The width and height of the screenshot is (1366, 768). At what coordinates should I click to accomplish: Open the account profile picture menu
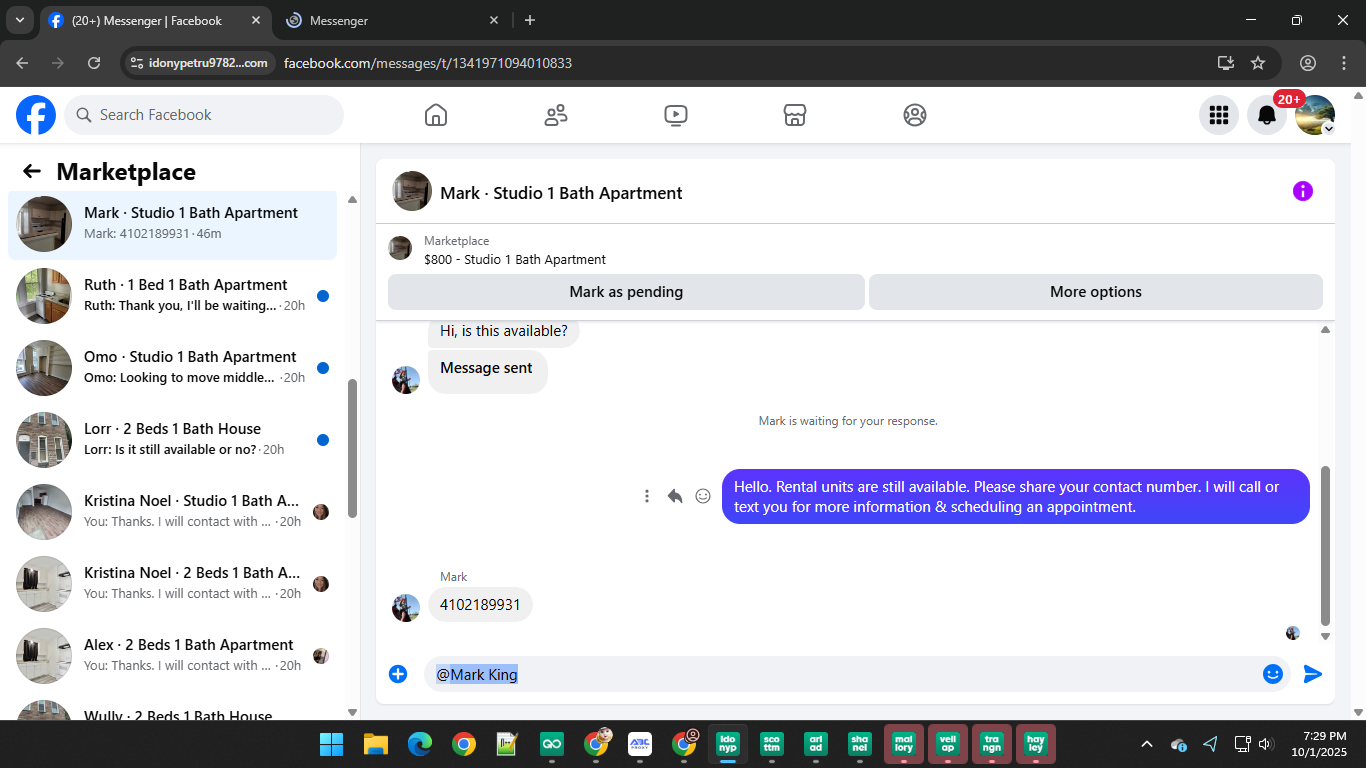click(x=1315, y=115)
